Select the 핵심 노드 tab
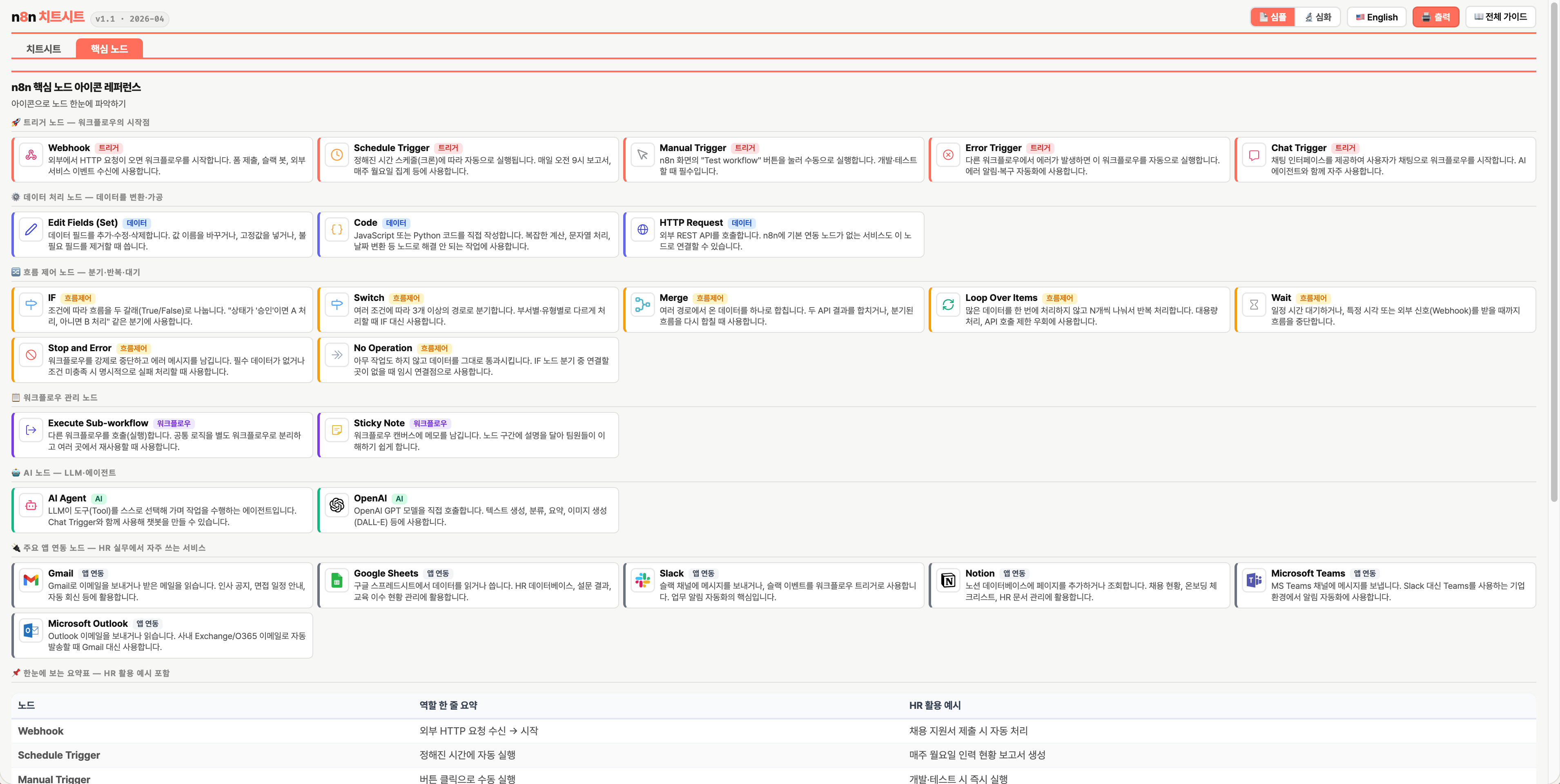The height and width of the screenshot is (784, 1560). tap(109, 49)
